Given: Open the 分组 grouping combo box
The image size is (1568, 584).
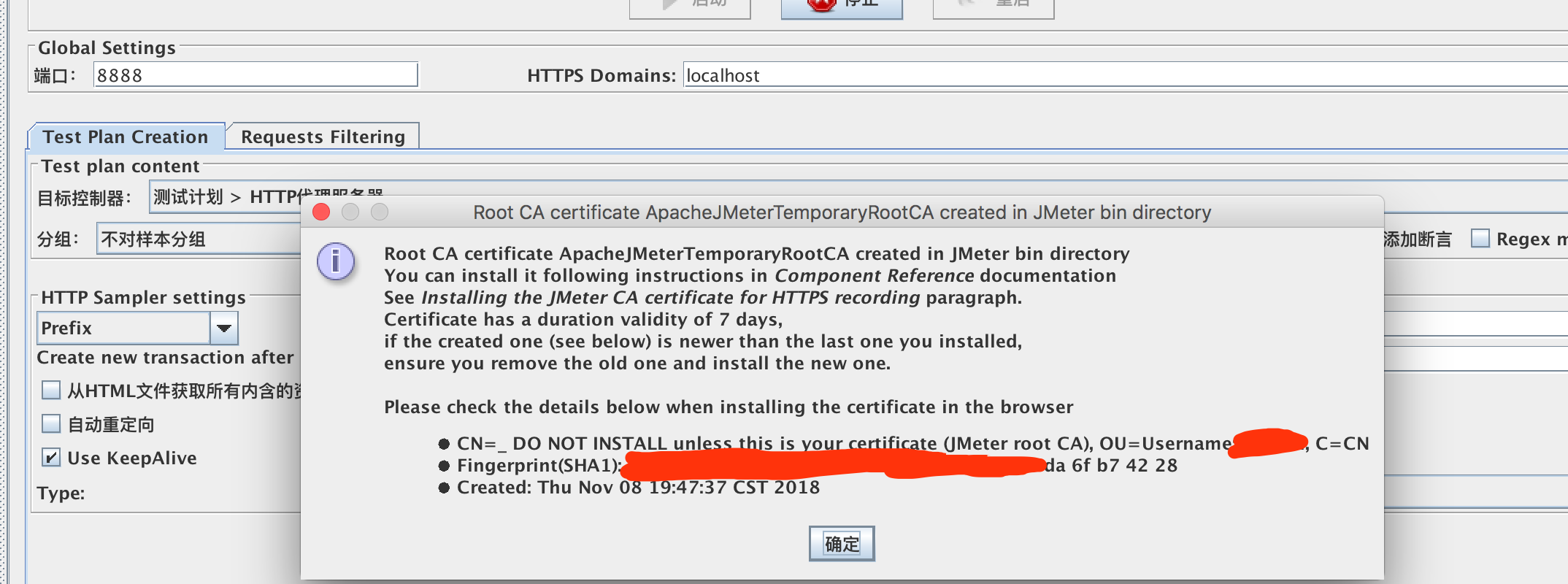Looking at the screenshot, I should click(199, 239).
